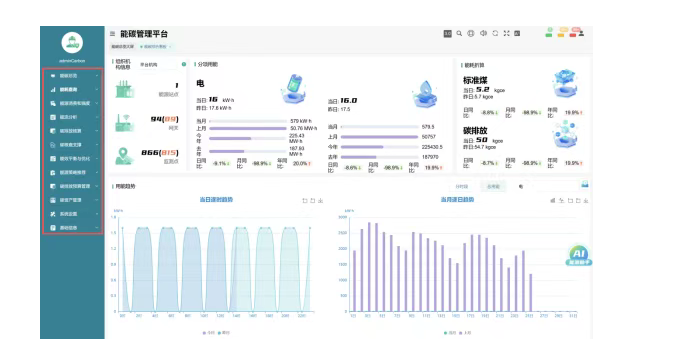The width and height of the screenshot is (680, 360).
Task: Click the wrench icon for 系统设置 in sidebar
Action: (x=53, y=214)
